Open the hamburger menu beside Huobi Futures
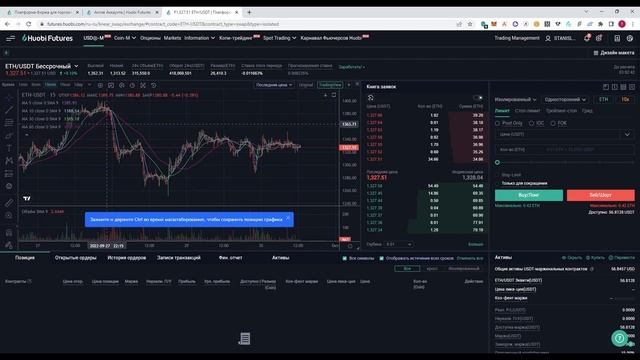The image size is (640, 360). pos(10,38)
